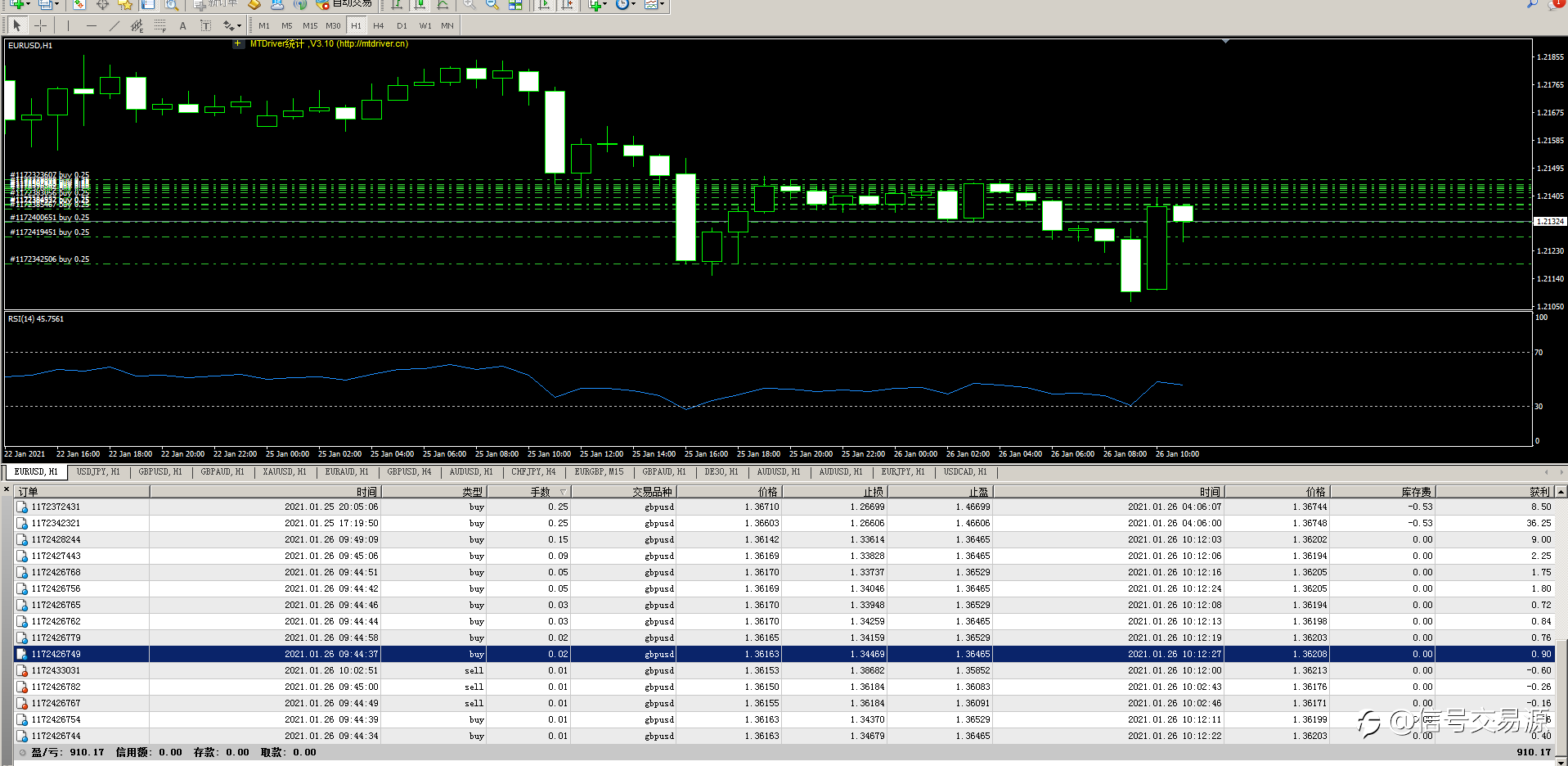Set chart period to H4
This screenshot has height=766, width=1568.
click(x=378, y=25)
